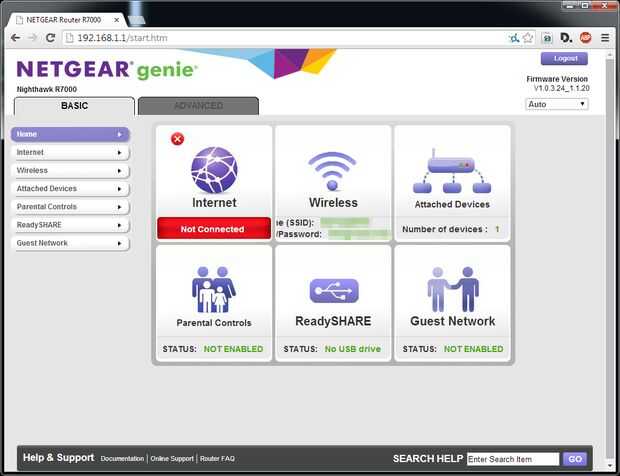Viewport: 620px width, 476px height.
Task: Click the Logout button
Action: (564, 59)
